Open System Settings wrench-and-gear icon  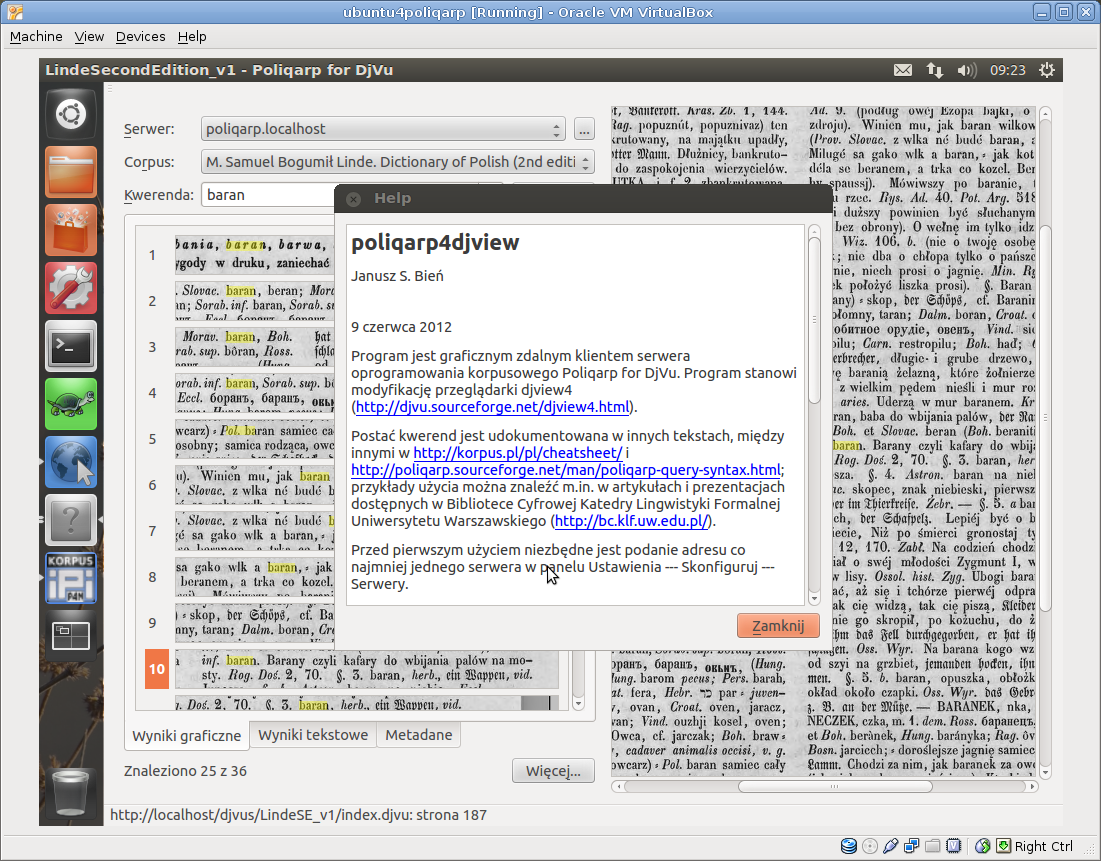click(71, 288)
